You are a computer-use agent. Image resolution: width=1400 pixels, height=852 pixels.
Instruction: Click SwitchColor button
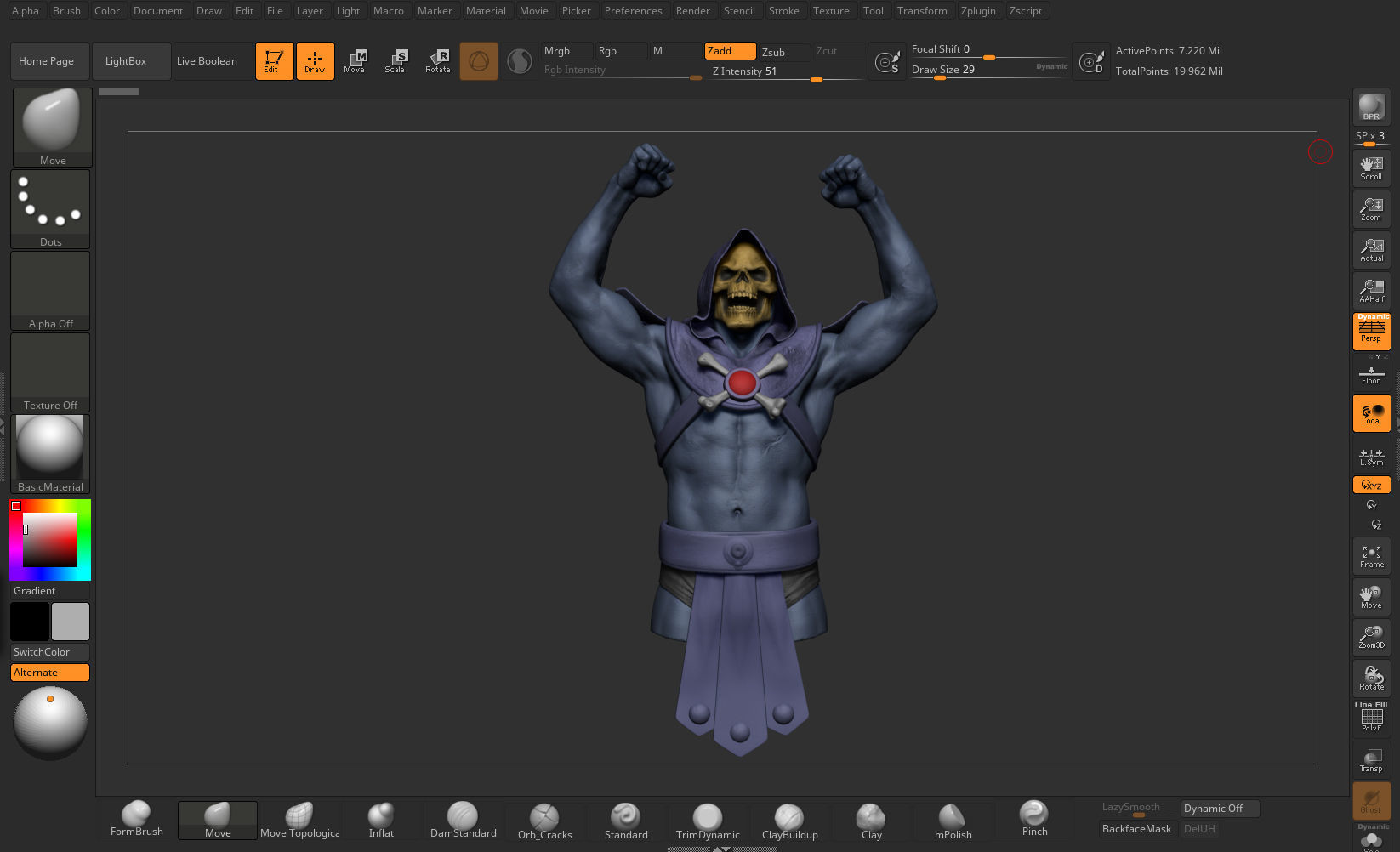[x=50, y=652]
